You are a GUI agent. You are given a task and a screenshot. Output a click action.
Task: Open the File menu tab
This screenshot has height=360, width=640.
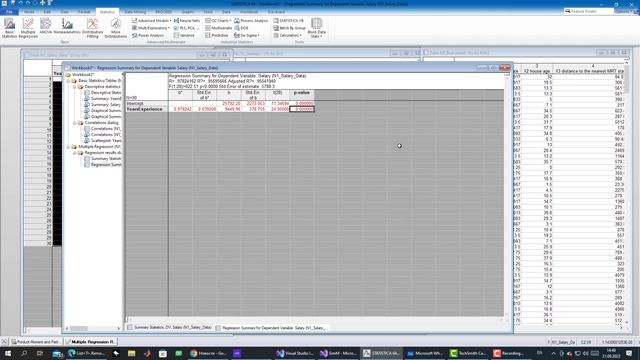pos(9,12)
